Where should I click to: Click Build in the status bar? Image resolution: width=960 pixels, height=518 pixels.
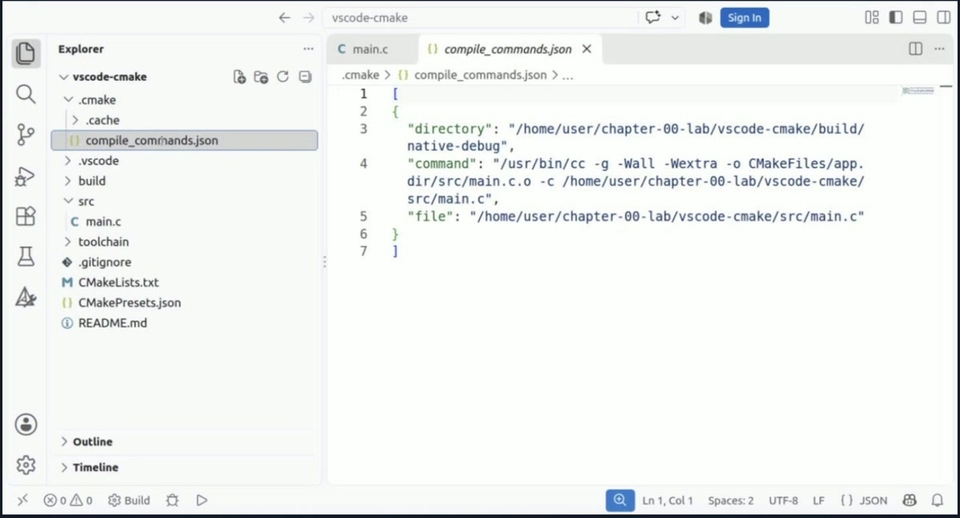pos(129,500)
